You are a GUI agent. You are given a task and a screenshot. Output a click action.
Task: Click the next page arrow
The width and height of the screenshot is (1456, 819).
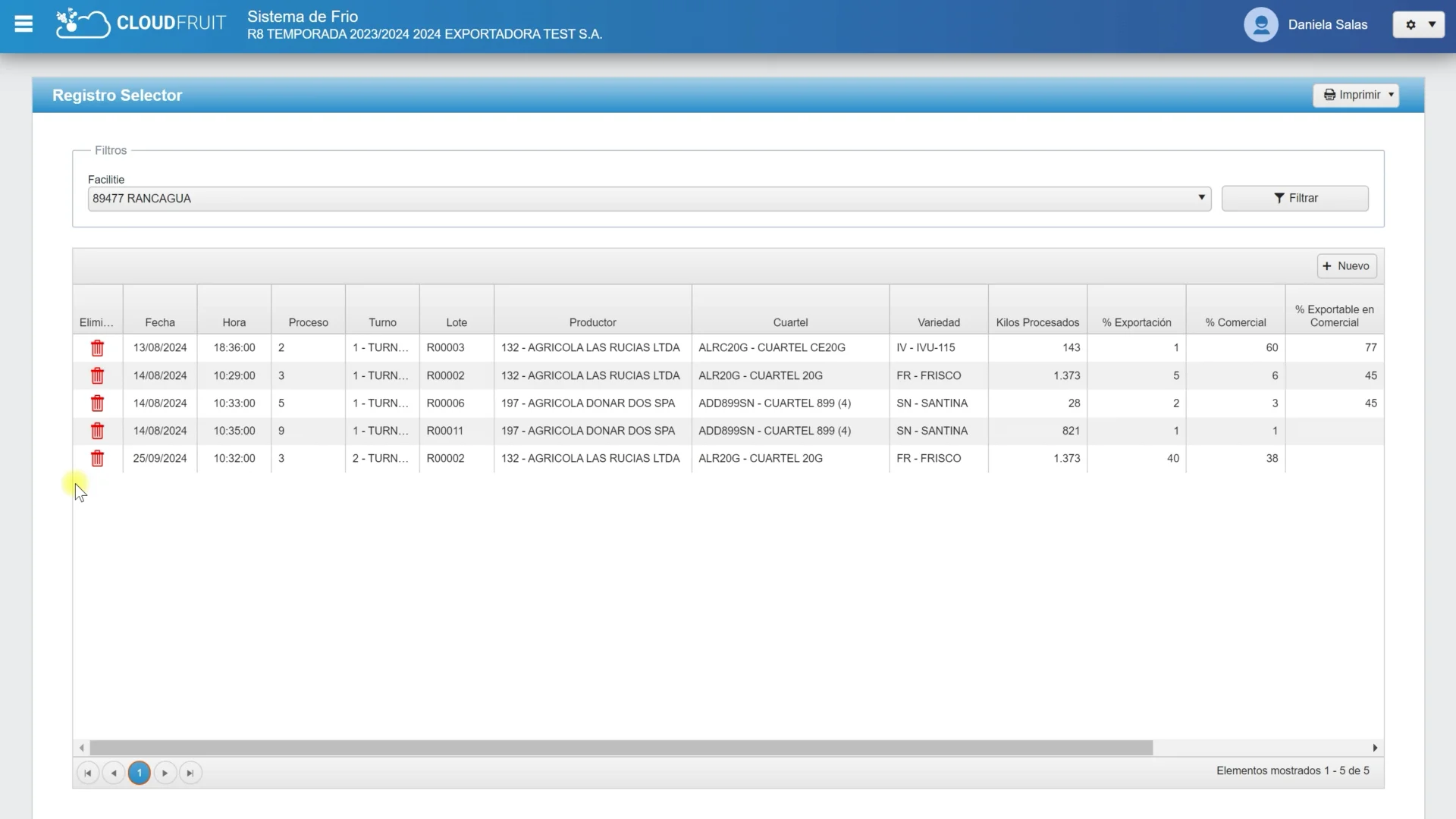click(164, 772)
